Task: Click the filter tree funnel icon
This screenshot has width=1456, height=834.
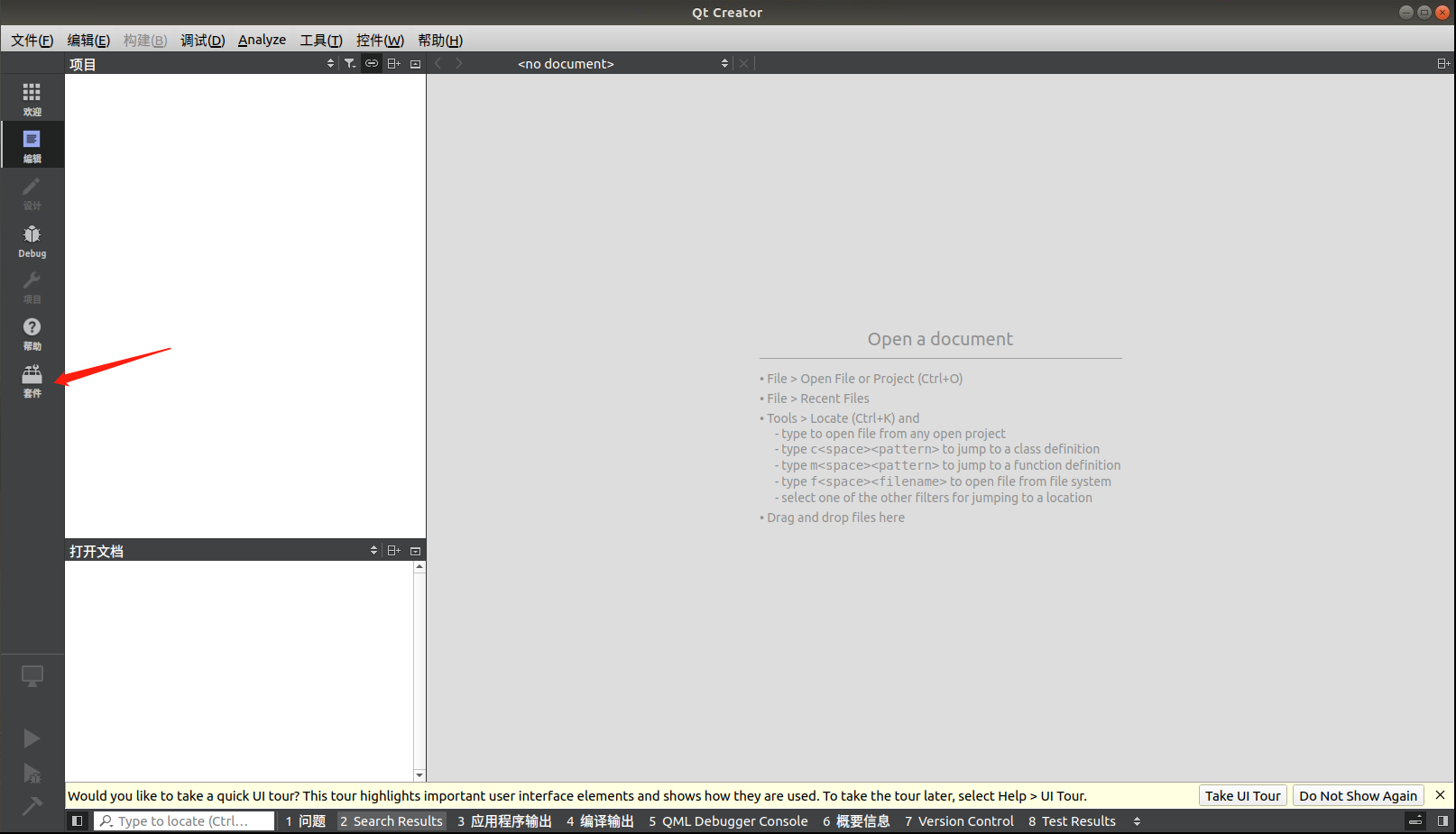Action: (349, 63)
